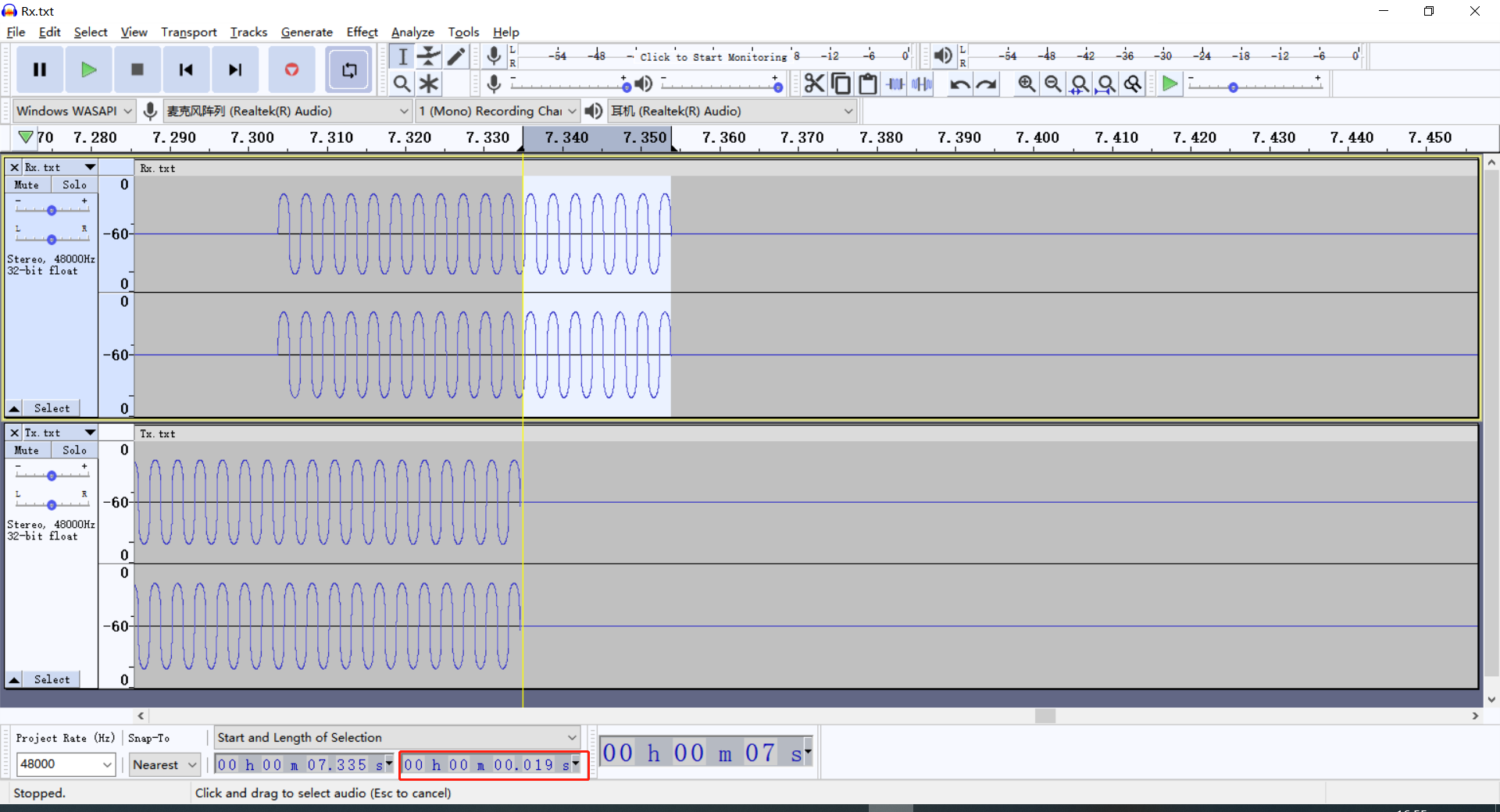Open the Rx.txt track menu dropdown

[x=89, y=166]
